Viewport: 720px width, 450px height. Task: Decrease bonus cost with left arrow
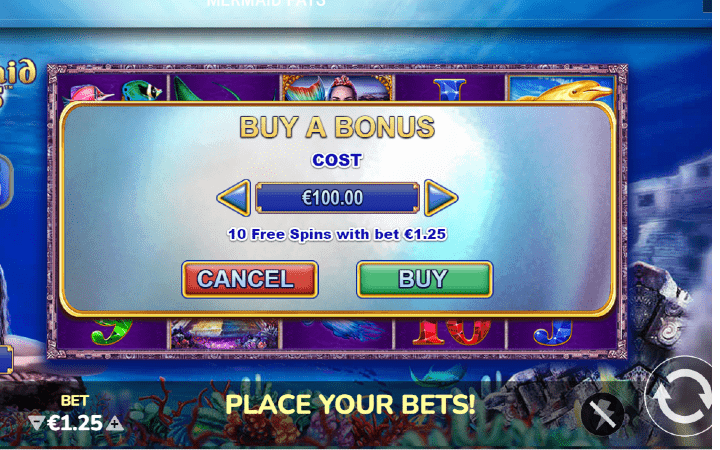234,198
